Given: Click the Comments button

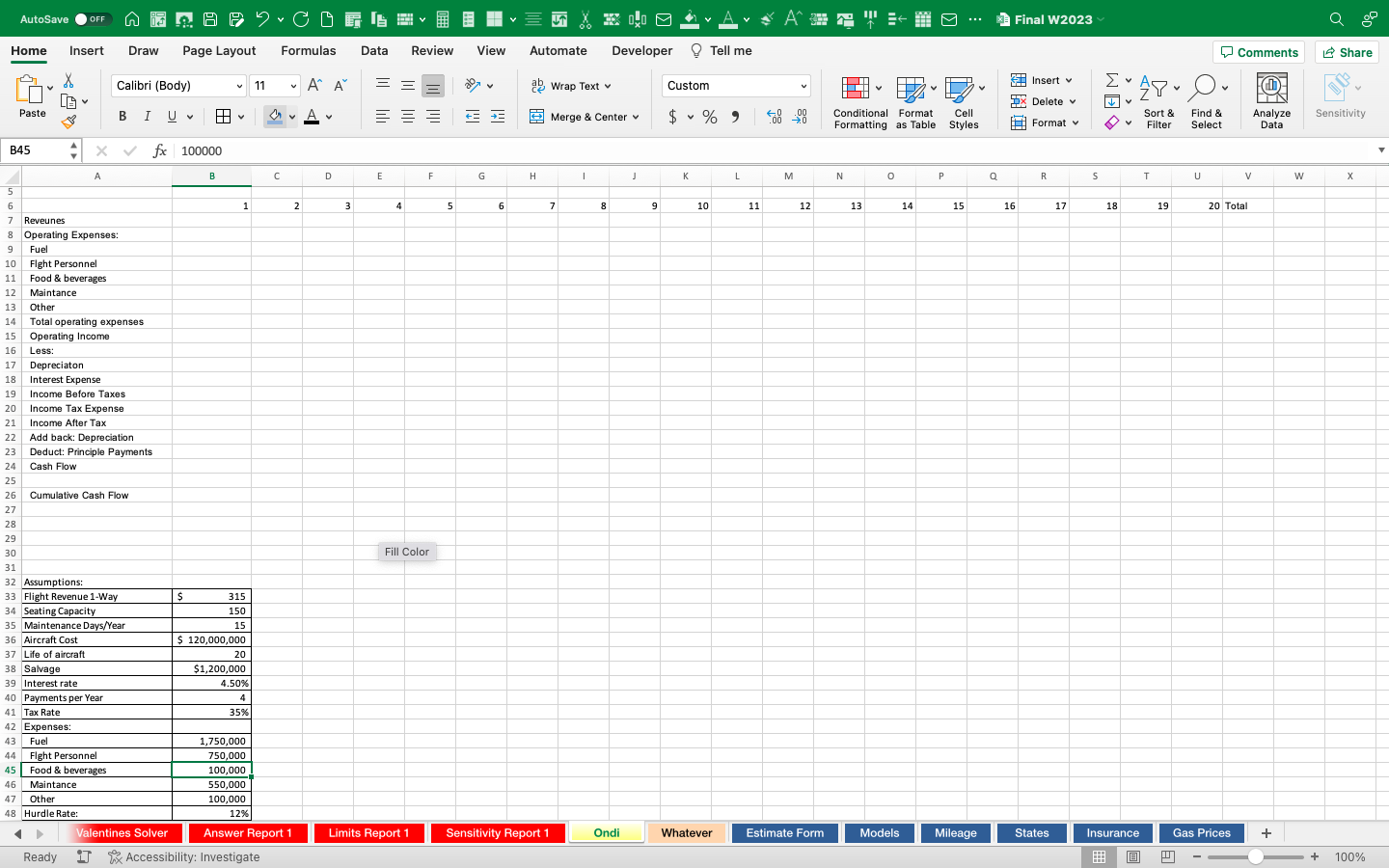Looking at the screenshot, I should coord(1259,52).
